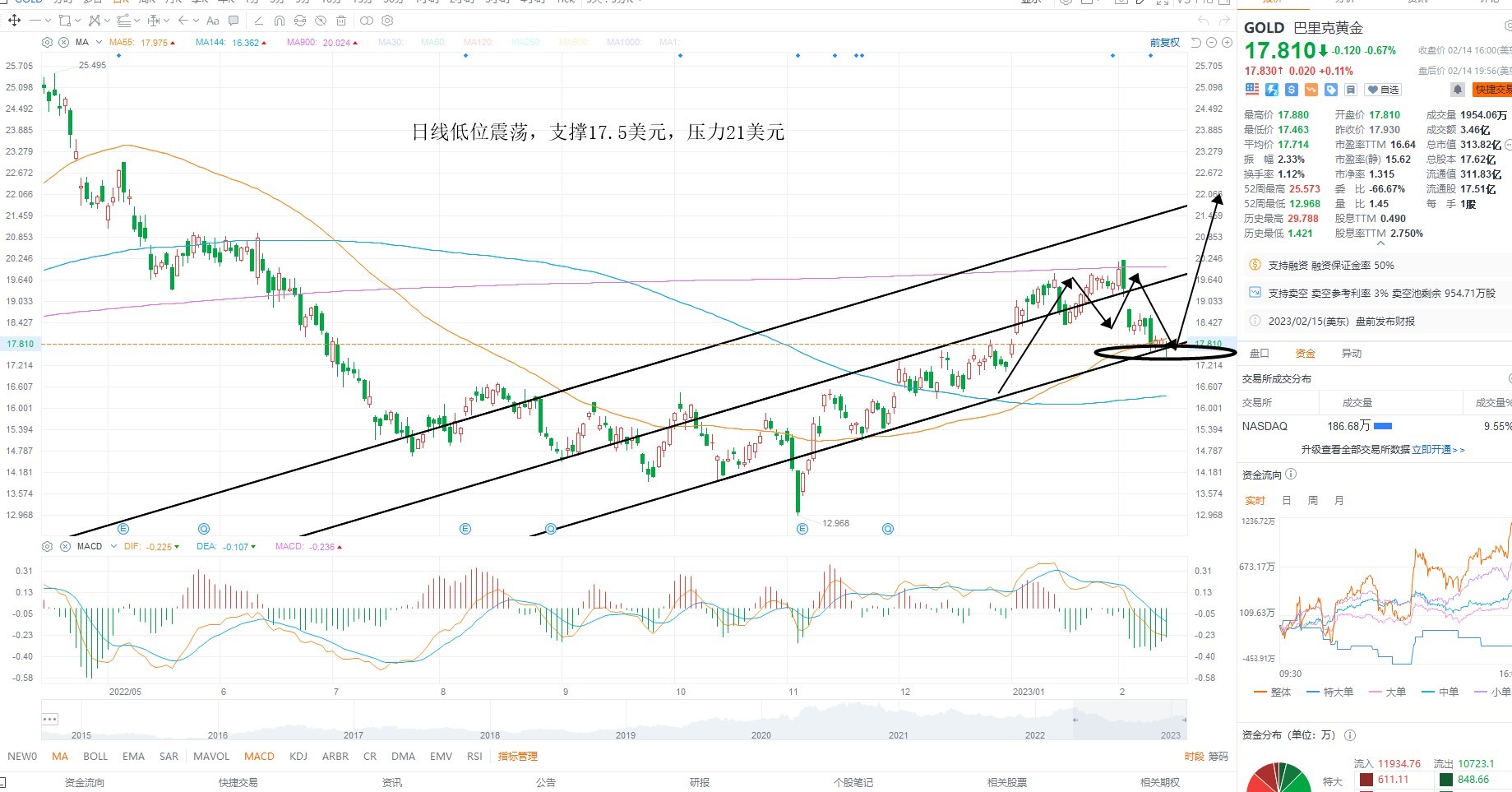Click the orange trend chart icon
The width and height of the screenshot is (1512, 792).
click(x=1311, y=89)
